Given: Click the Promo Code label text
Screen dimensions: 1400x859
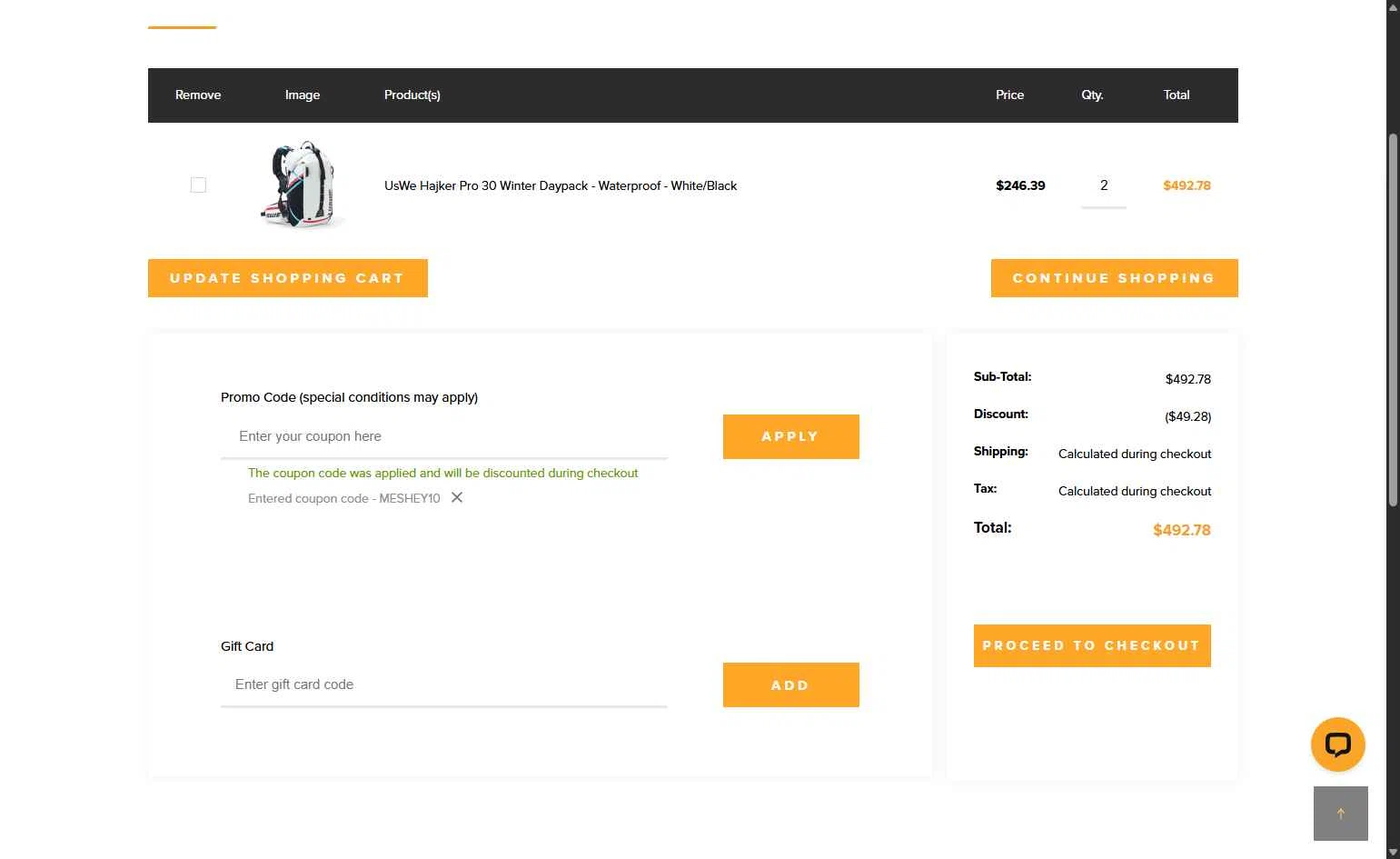Looking at the screenshot, I should coord(349,397).
